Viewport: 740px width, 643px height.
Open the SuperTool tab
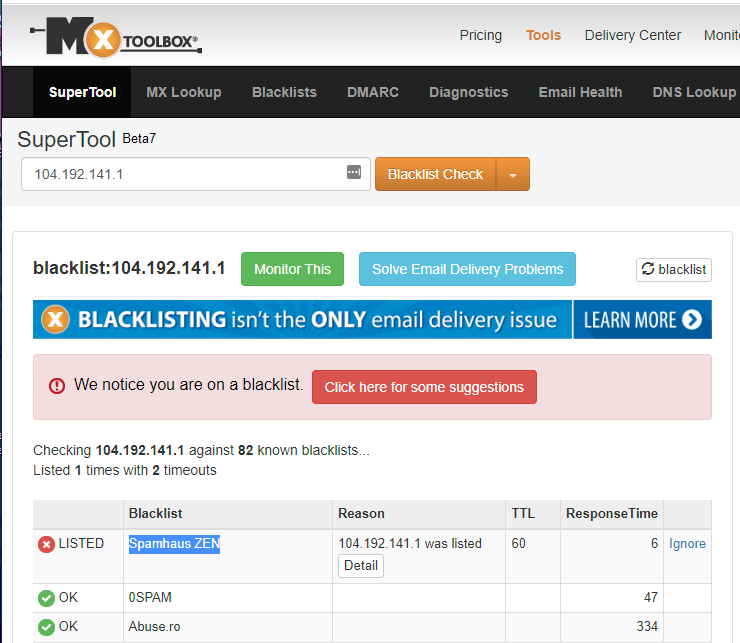click(x=82, y=92)
